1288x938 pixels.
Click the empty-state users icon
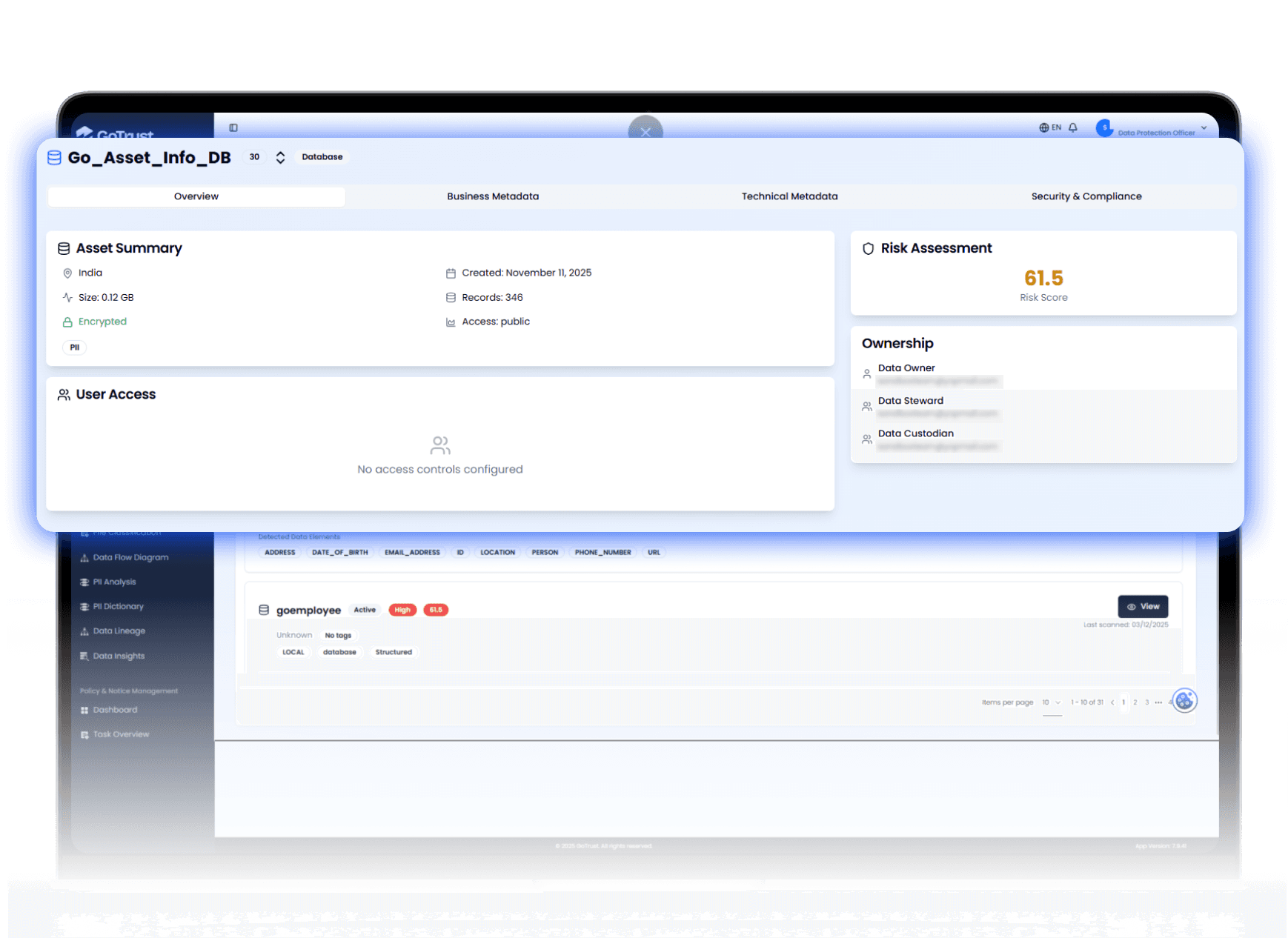click(x=440, y=445)
